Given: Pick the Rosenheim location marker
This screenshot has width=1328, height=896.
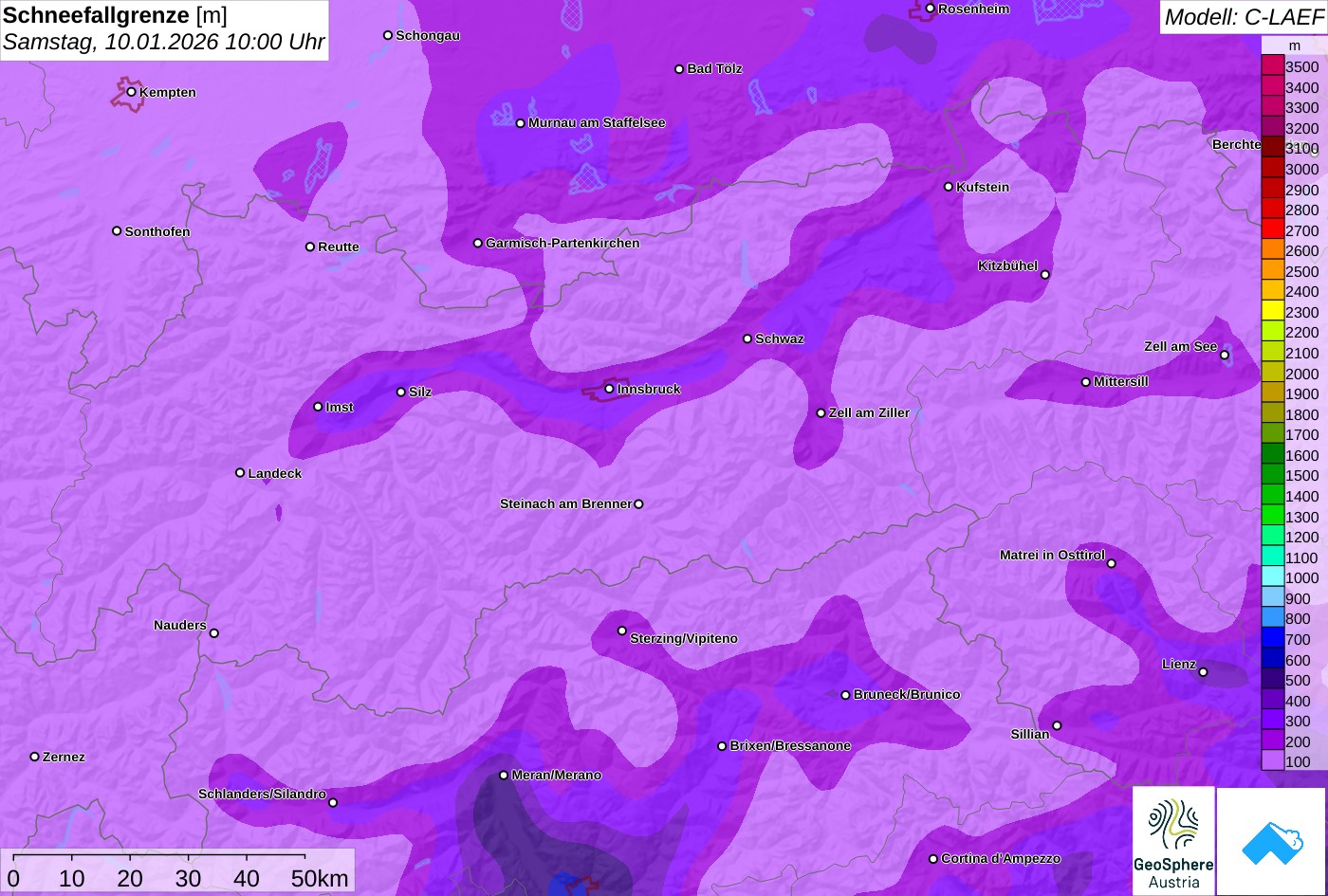Looking at the screenshot, I should tap(930, 9).
